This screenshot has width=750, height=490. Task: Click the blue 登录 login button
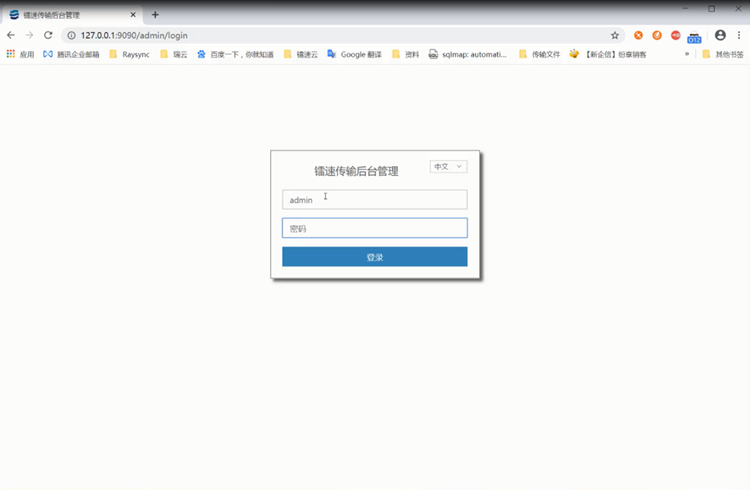pyautogui.click(x=374, y=257)
